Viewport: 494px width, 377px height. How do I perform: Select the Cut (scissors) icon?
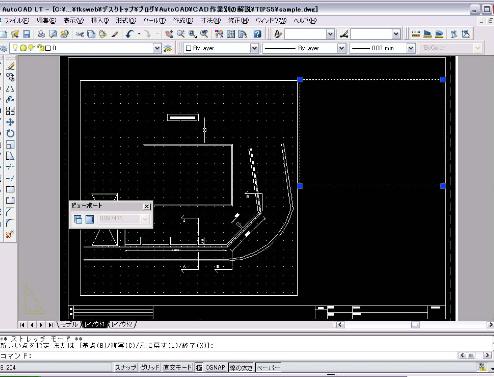pos(79,34)
